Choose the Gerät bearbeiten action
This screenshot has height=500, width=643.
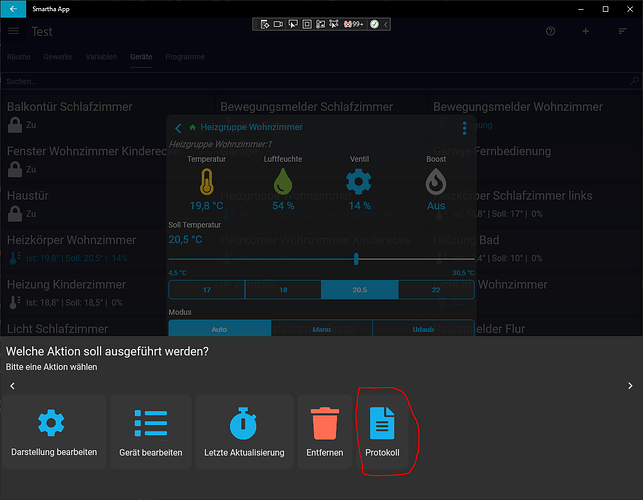(x=150, y=432)
